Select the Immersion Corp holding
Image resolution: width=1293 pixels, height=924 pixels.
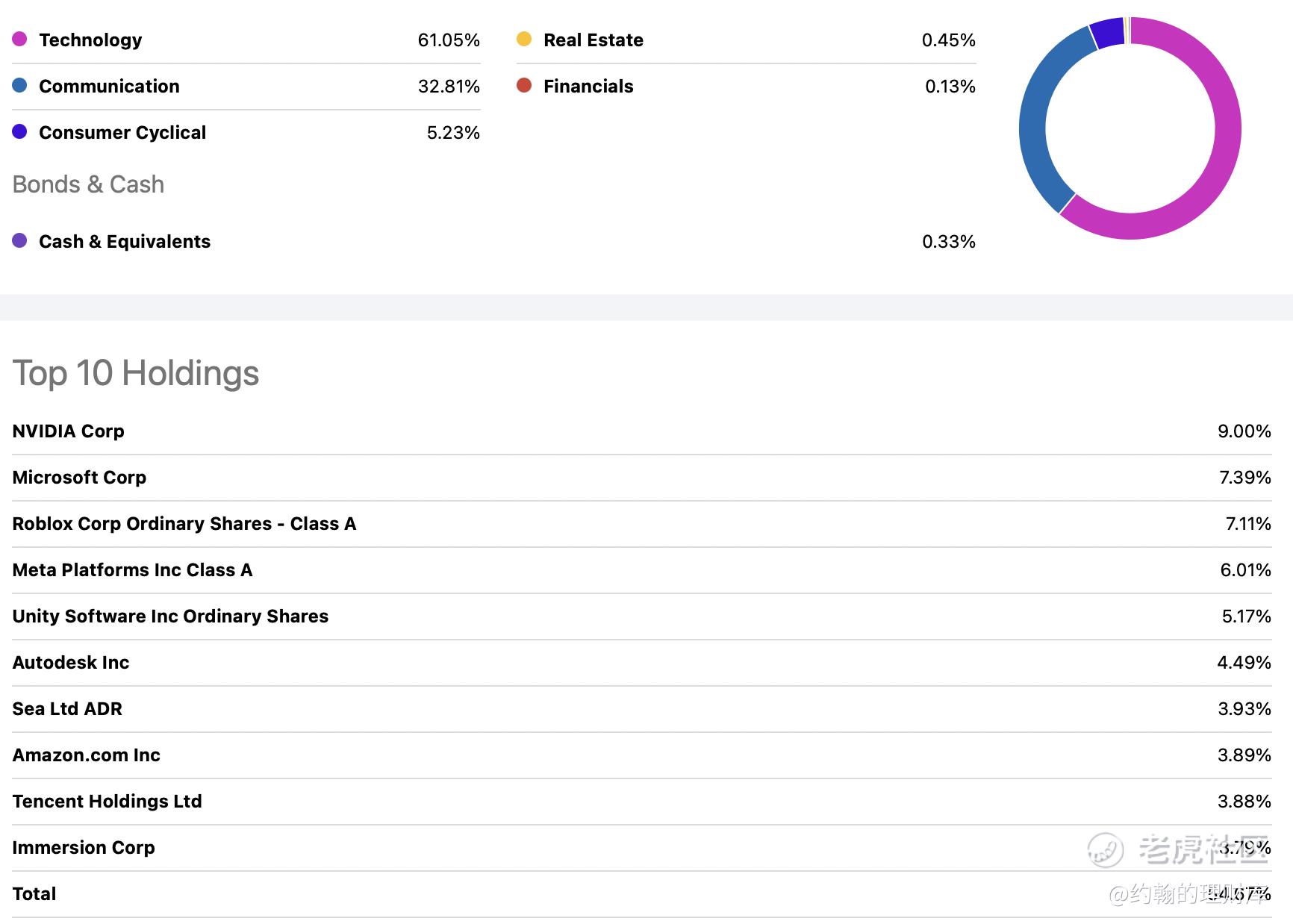[84, 847]
